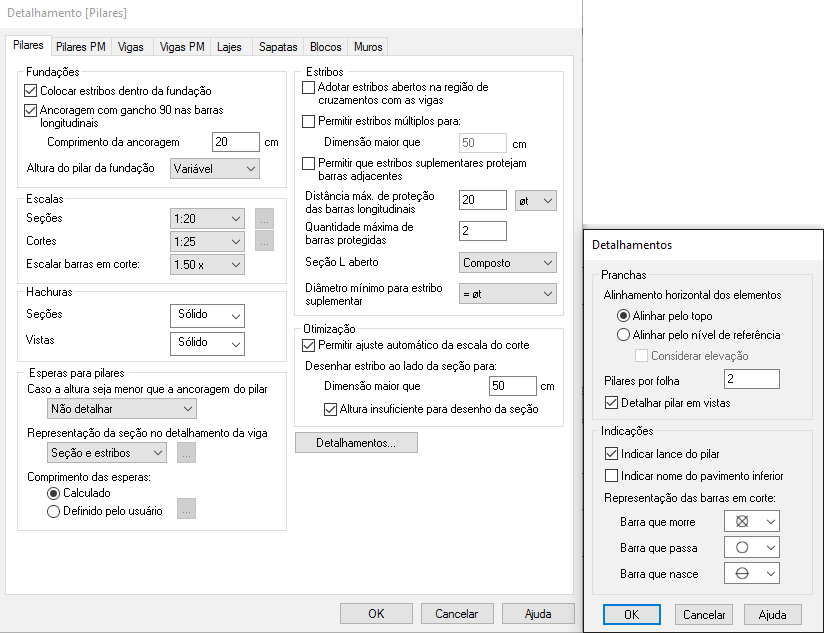The width and height of the screenshot is (824, 633).
Task: Click OK in the Detalhamento Pilares window
Action: coord(376,614)
